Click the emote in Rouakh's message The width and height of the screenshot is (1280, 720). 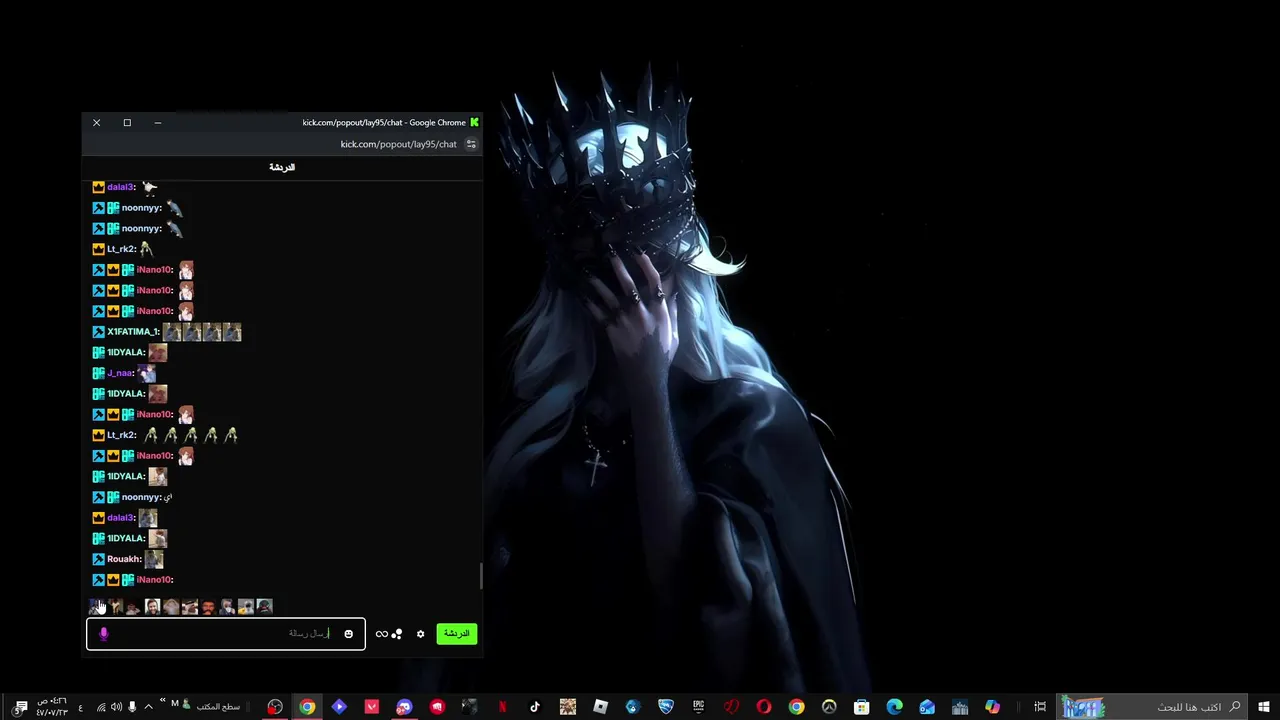(x=153, y=559)
